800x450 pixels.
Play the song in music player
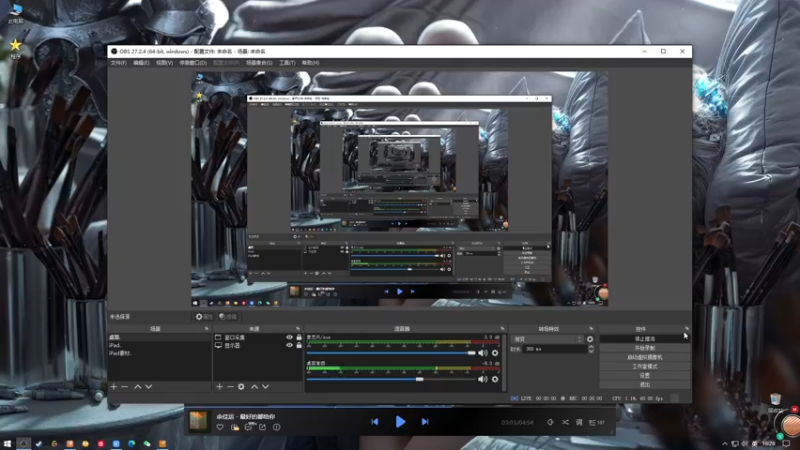tap(401, 422)
